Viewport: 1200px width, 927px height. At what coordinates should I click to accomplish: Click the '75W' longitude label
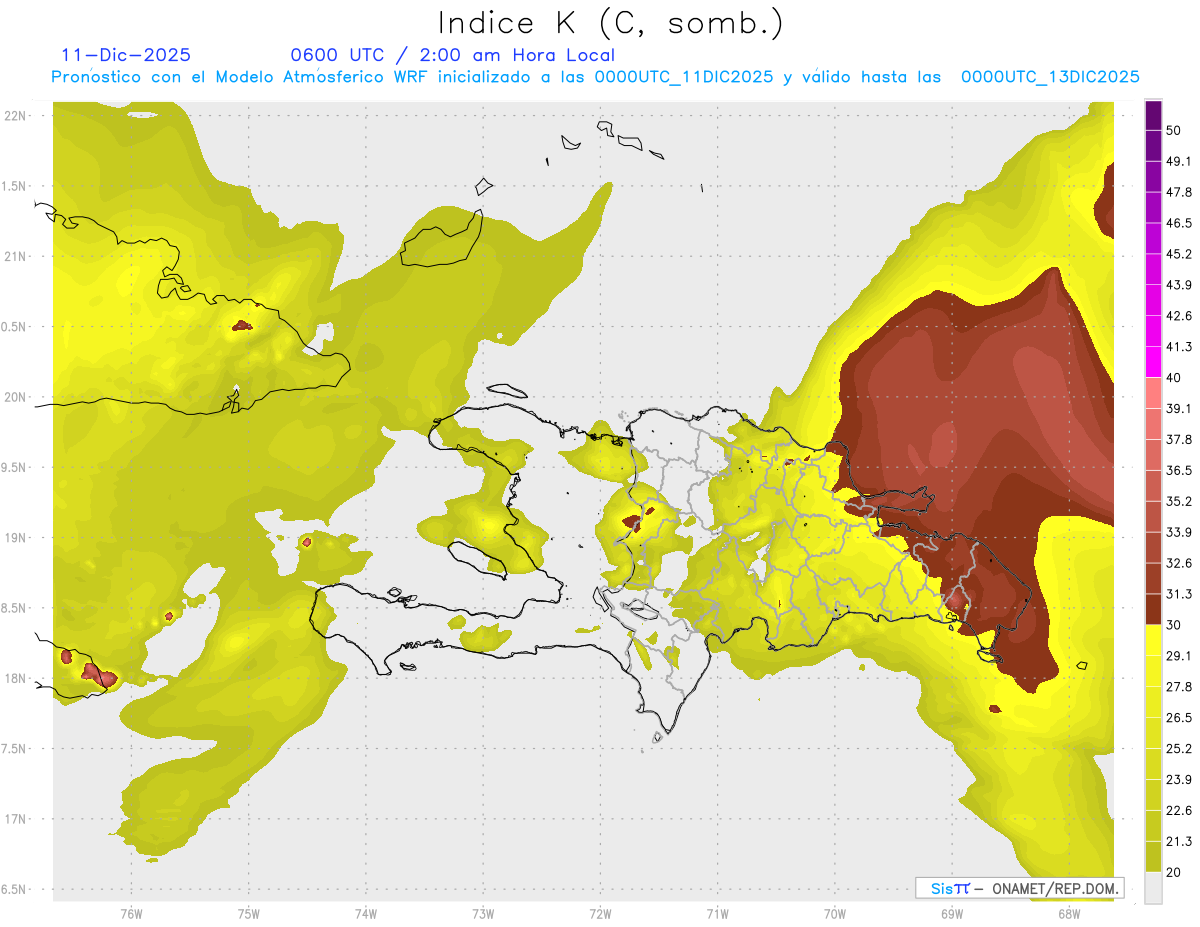[x=248, y=914]
